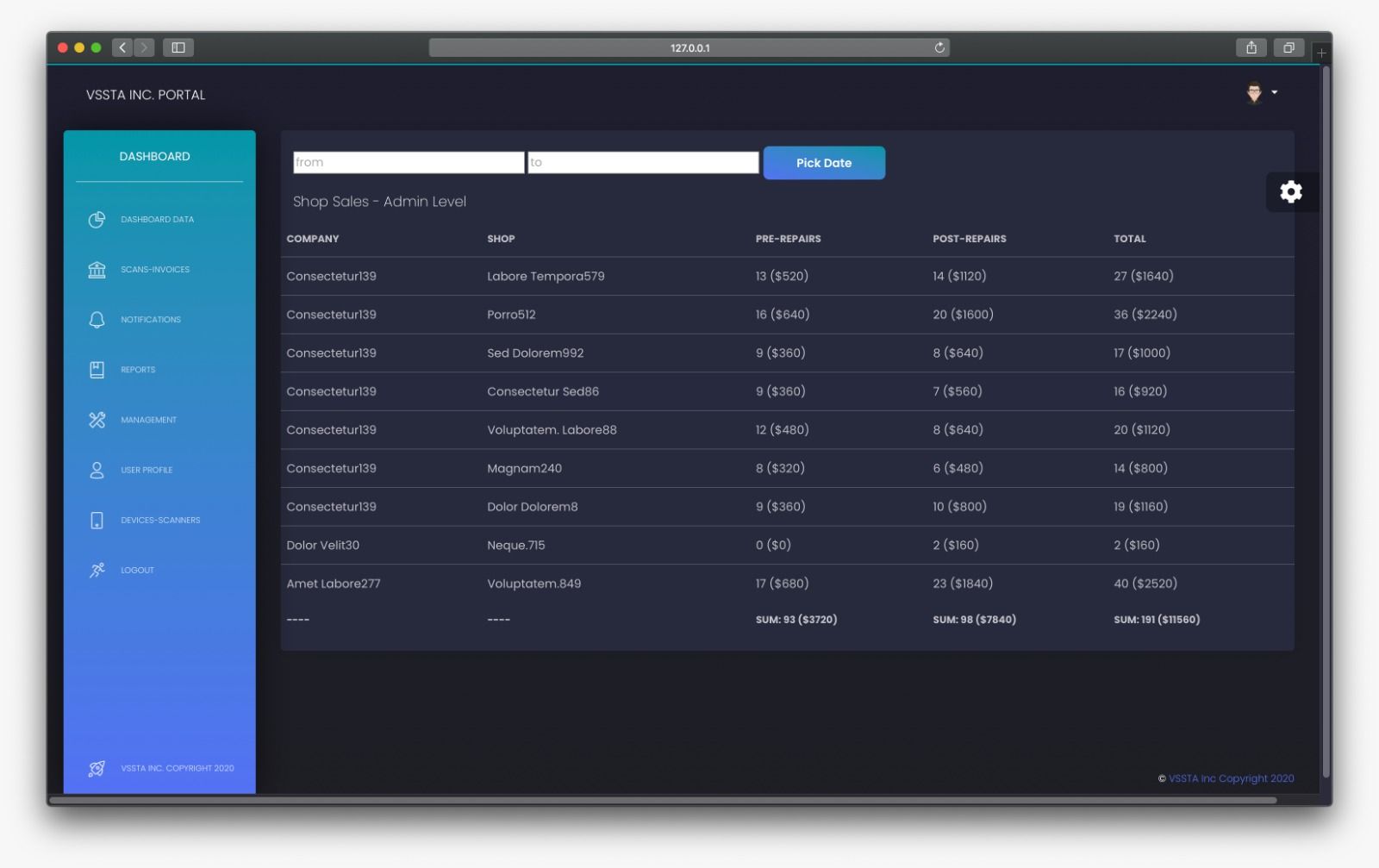Click total value '40 ($2520)'

pos(1145,584)
